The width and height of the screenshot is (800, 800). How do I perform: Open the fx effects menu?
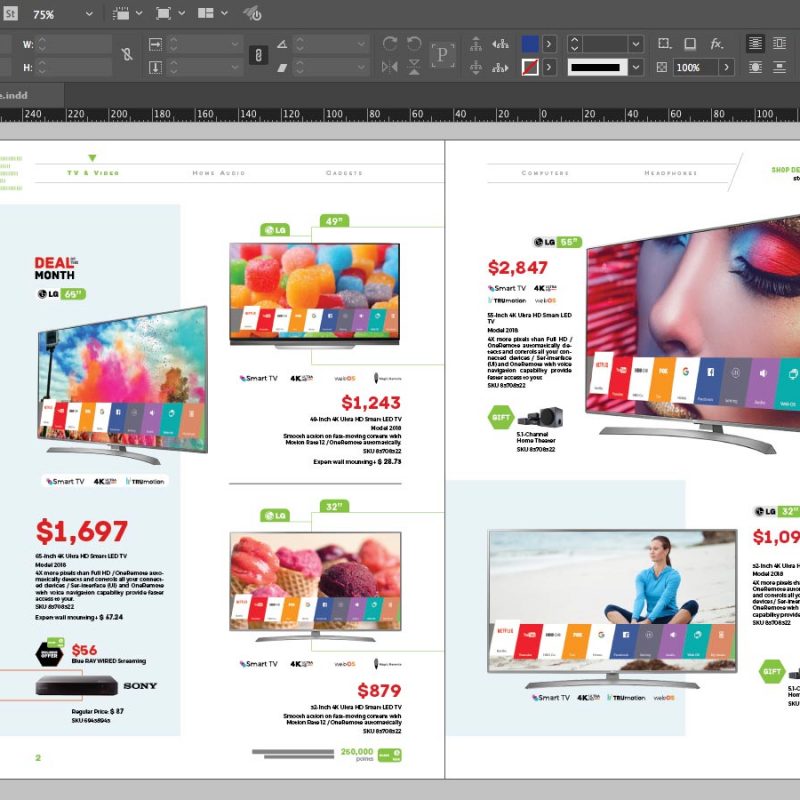tap(717, 44)
